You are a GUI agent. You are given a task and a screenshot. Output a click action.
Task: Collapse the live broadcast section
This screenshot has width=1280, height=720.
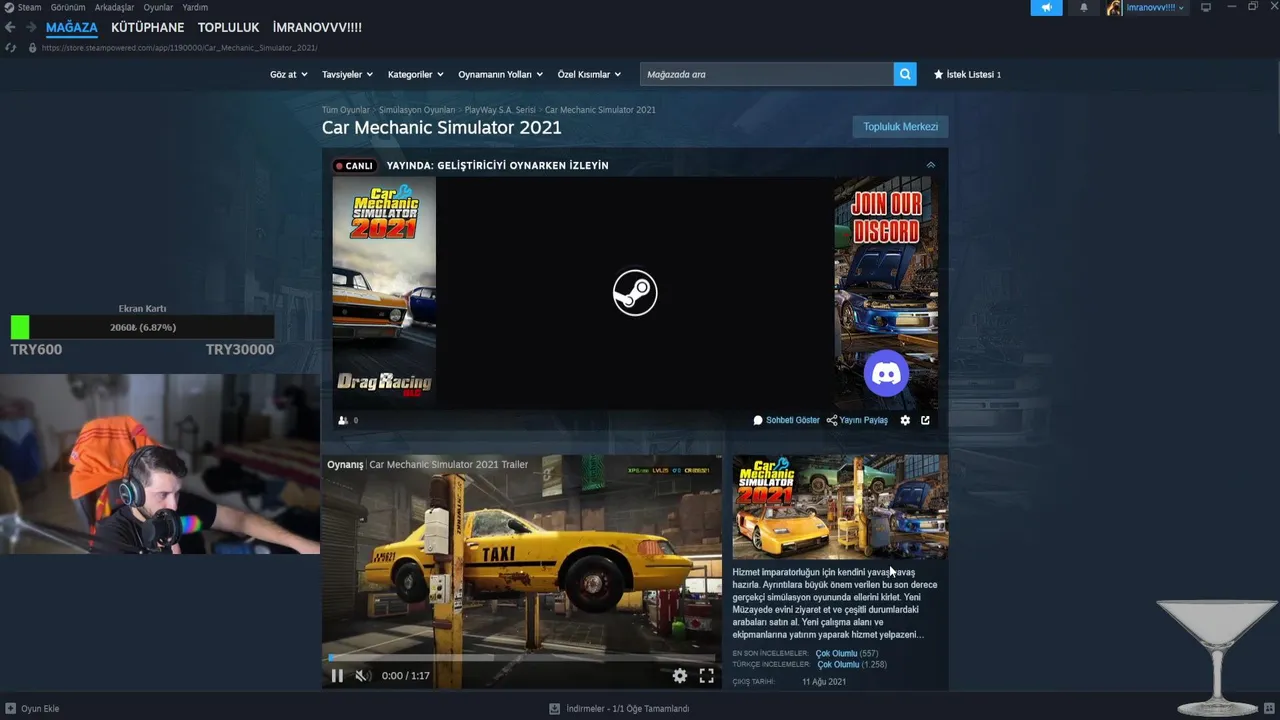[x=931, y=165]
